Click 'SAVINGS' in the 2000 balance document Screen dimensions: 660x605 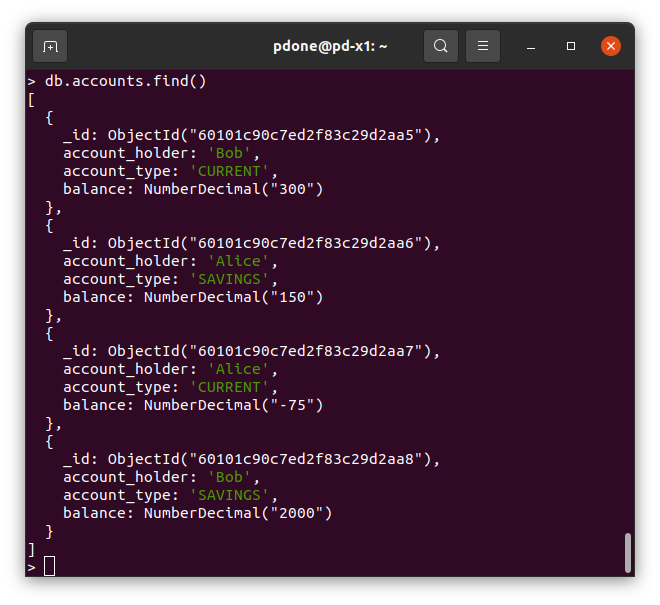229,495
